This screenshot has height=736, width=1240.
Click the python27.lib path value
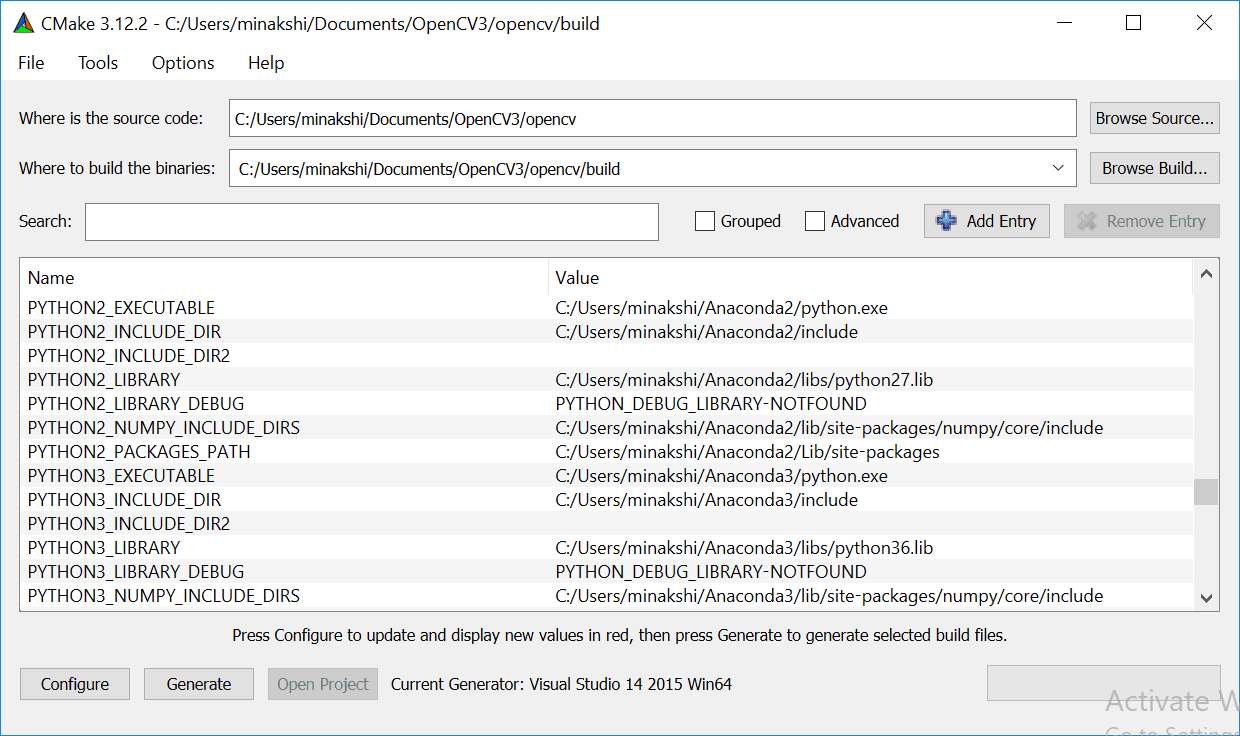[745, 379]
